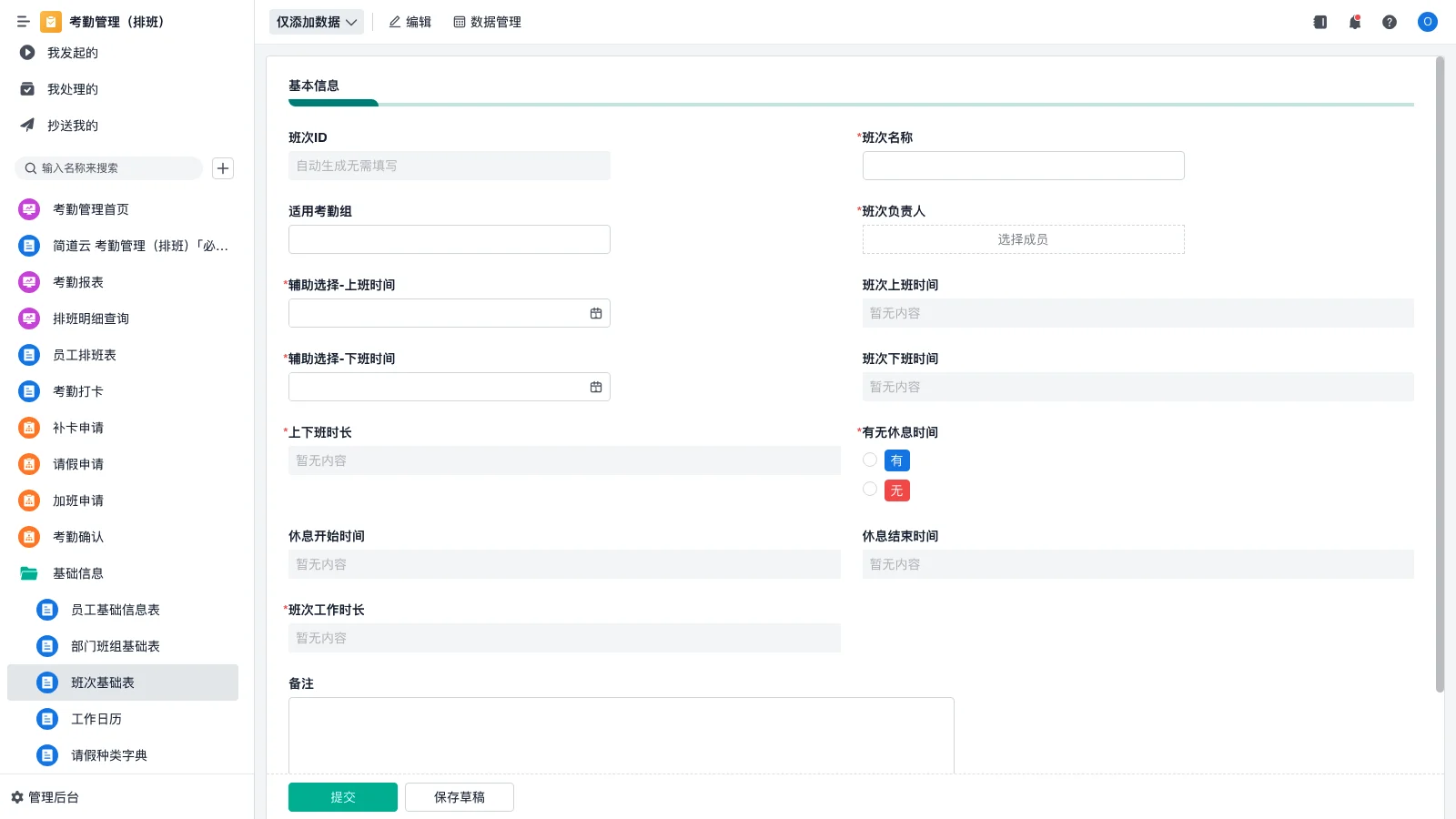Open the 班次负责人 member selector

click(1023, 239)
